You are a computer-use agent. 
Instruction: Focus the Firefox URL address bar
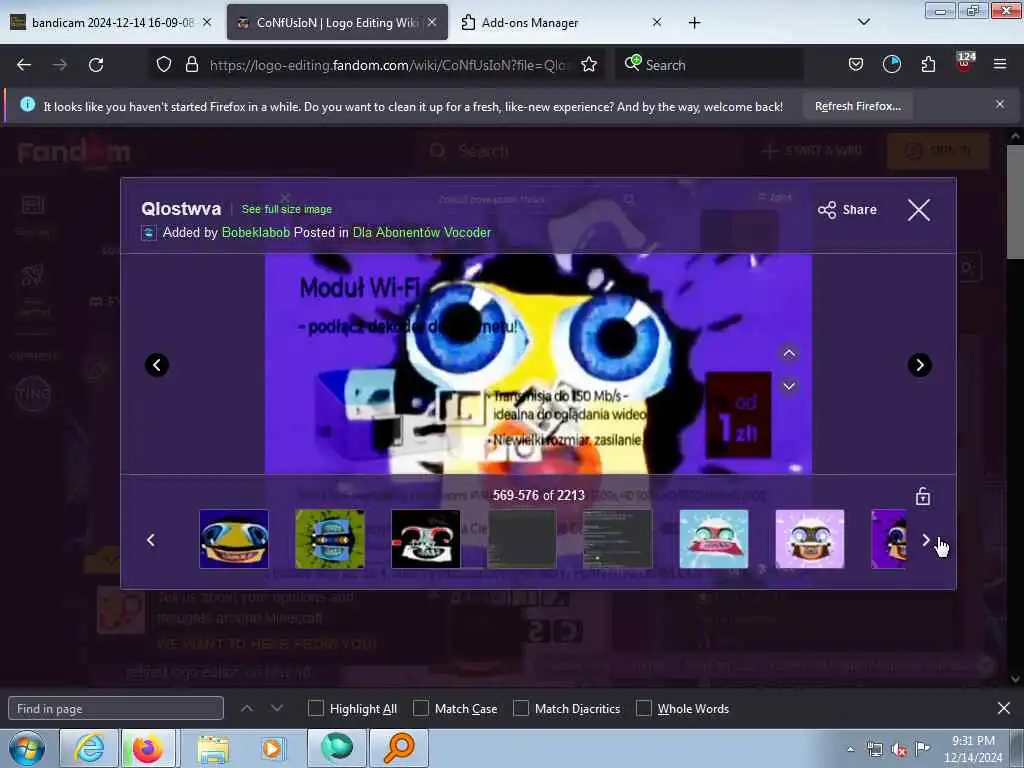point(390,65)
